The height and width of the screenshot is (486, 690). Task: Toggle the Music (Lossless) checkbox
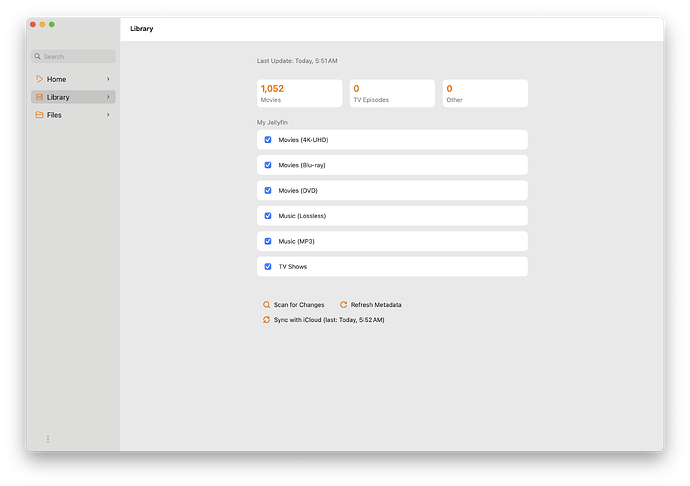coord(268,216)
